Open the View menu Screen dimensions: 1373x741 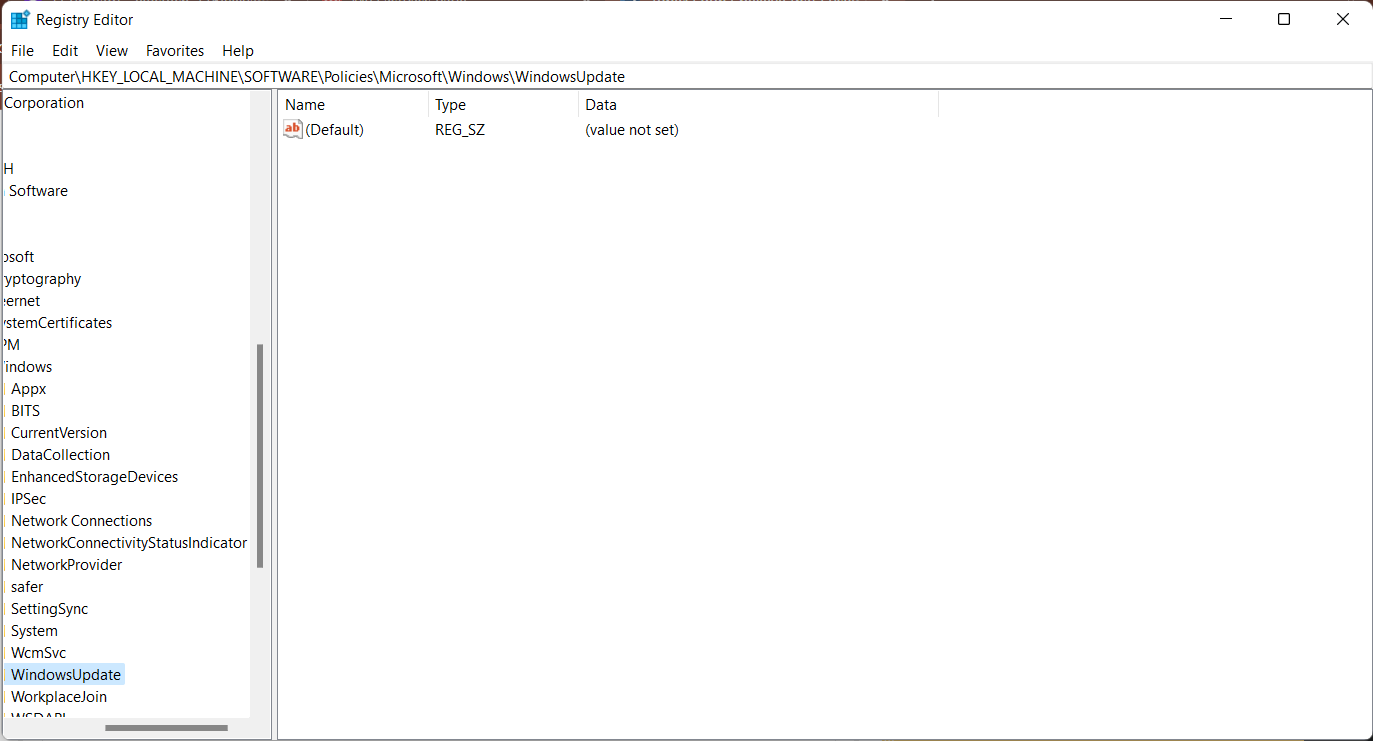coord(112,50)
